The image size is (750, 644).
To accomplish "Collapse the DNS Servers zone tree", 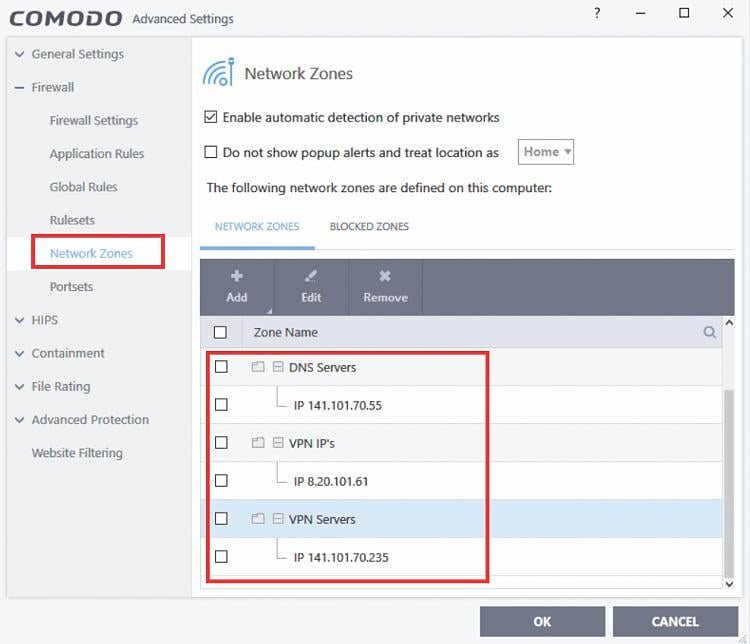I will pyautogui.click(x=278, y=367).
